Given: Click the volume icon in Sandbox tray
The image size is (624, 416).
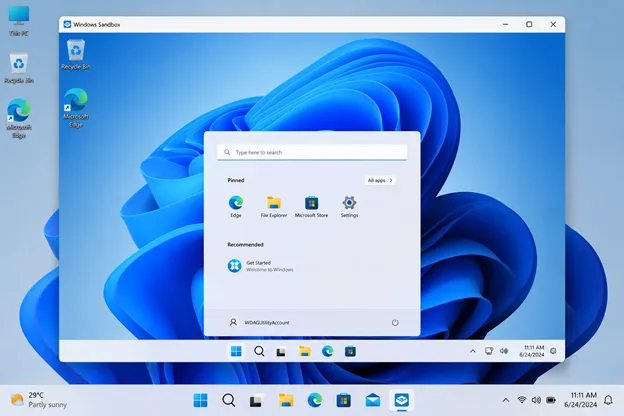Looking at the screenshot, I should click(504, 351).
